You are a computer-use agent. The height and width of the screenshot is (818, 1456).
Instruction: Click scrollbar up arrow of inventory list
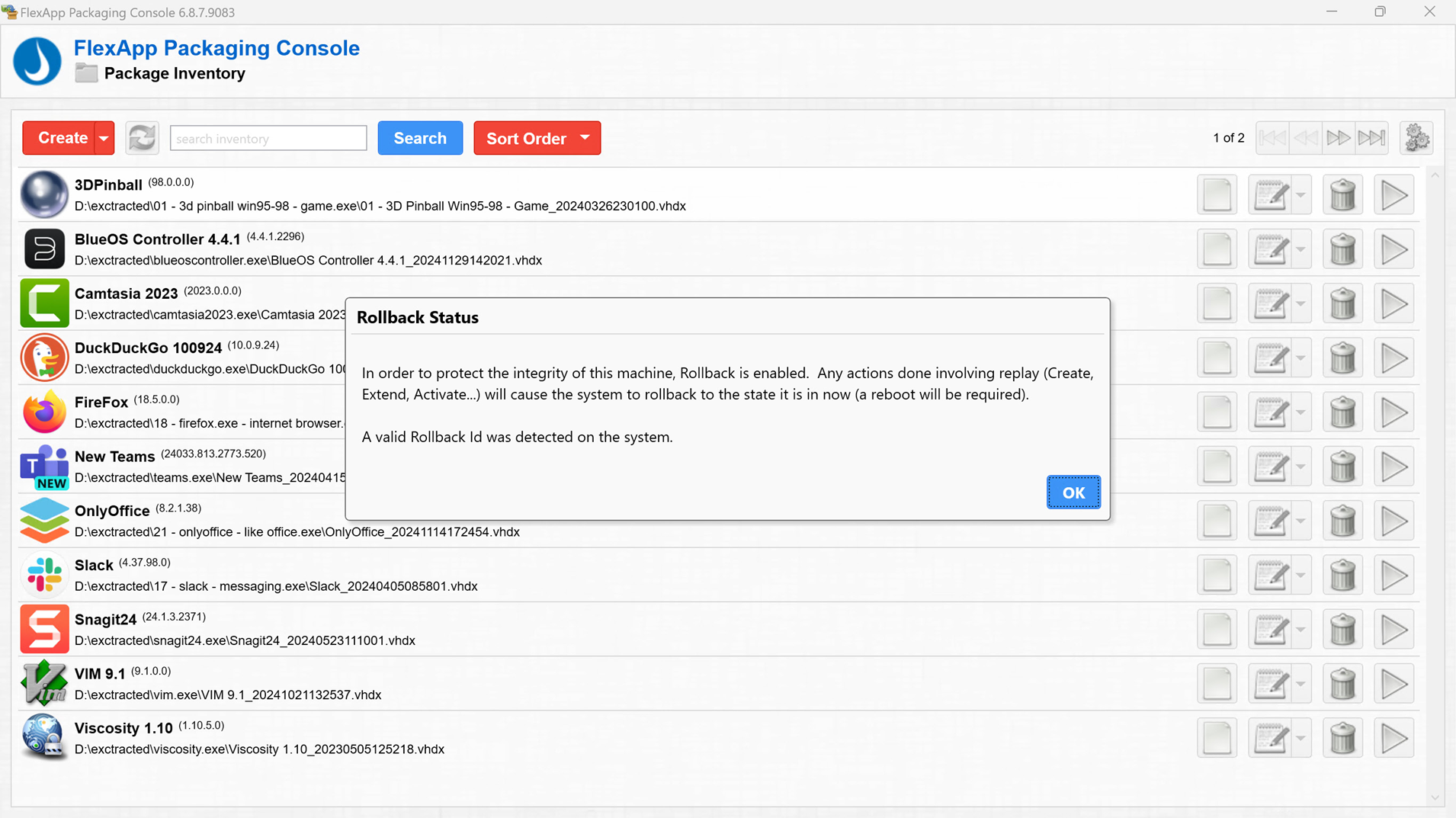pos(1435,175)
